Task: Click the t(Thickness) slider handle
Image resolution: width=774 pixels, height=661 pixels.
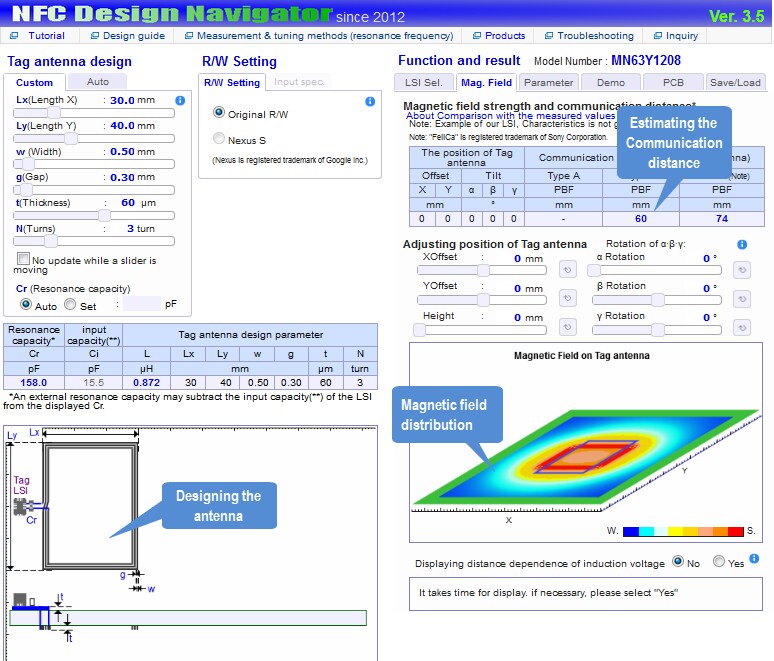Action: click(104, 215)
